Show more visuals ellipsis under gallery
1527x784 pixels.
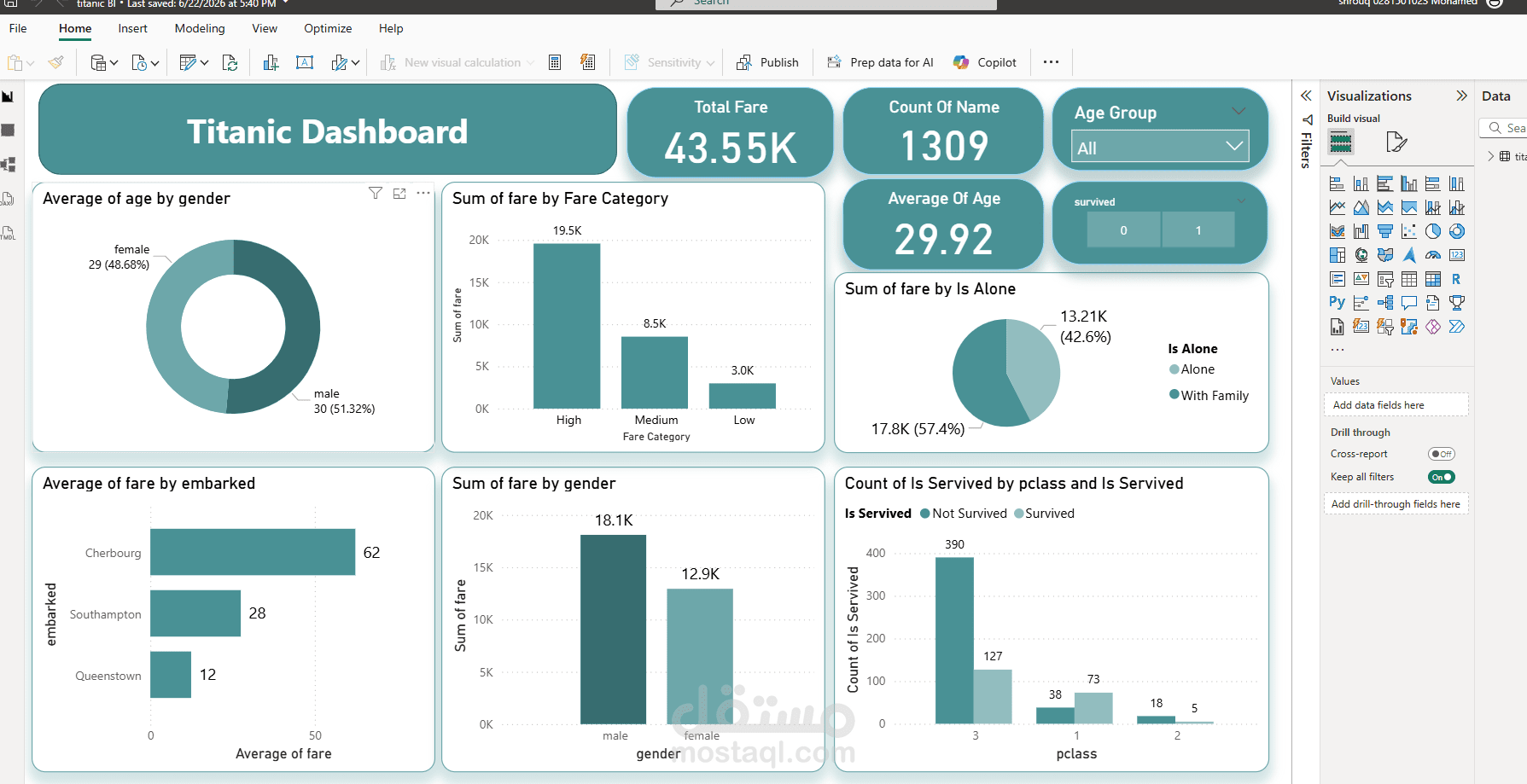tap(1337, 349)
